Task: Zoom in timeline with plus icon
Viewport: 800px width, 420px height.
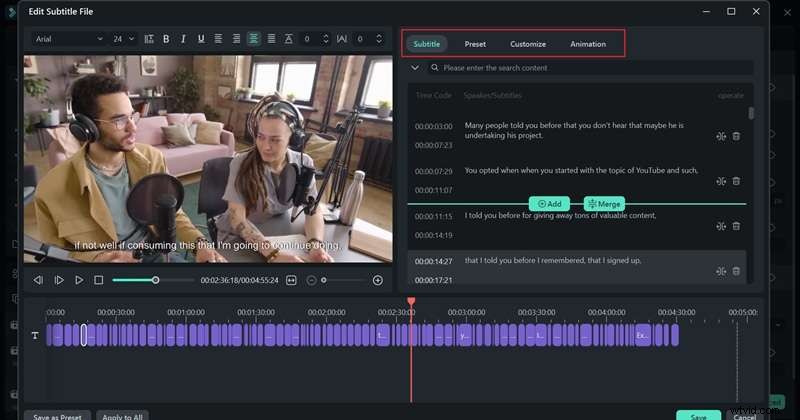Action: click(x=377, y=280)
